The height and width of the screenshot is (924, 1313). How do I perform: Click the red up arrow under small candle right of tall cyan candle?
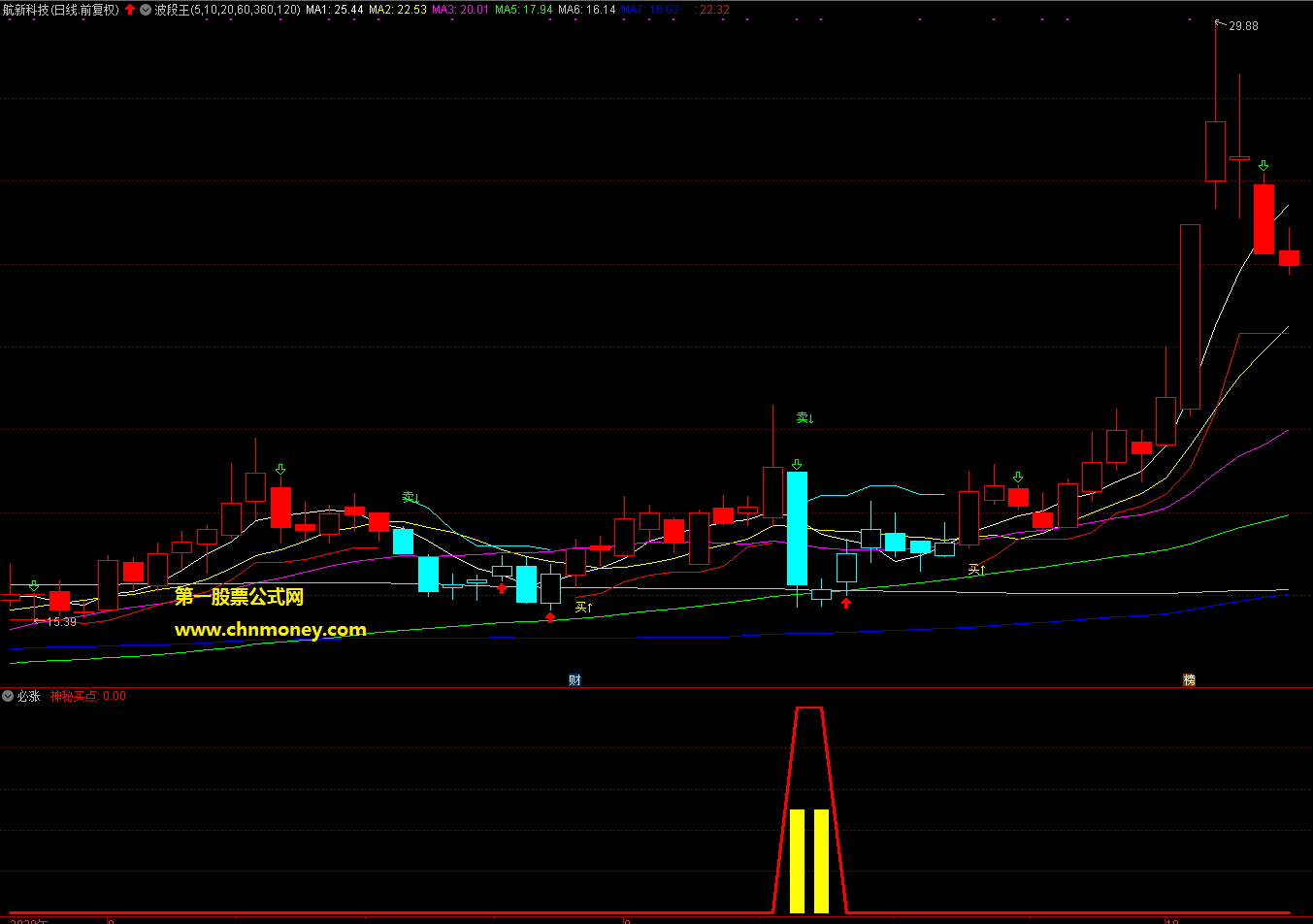pyautogui.click(x=846, y=603)
